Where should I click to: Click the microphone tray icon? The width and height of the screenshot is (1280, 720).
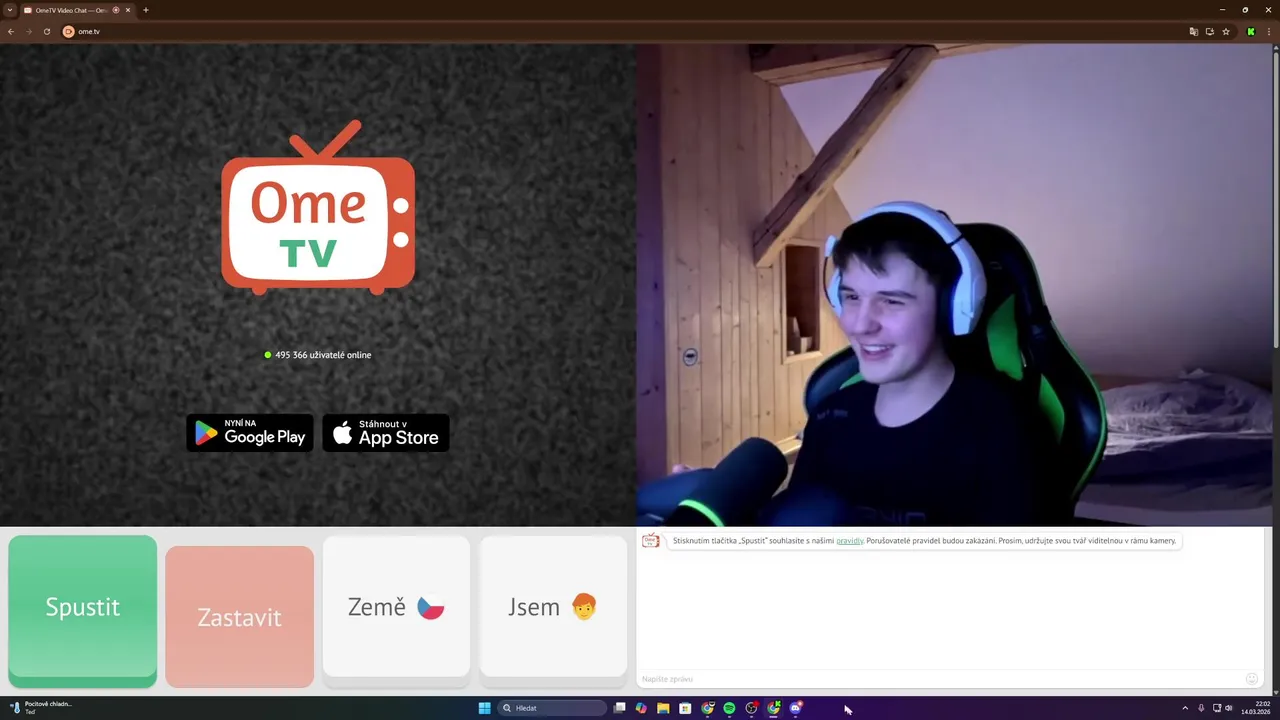[1201, 708]
